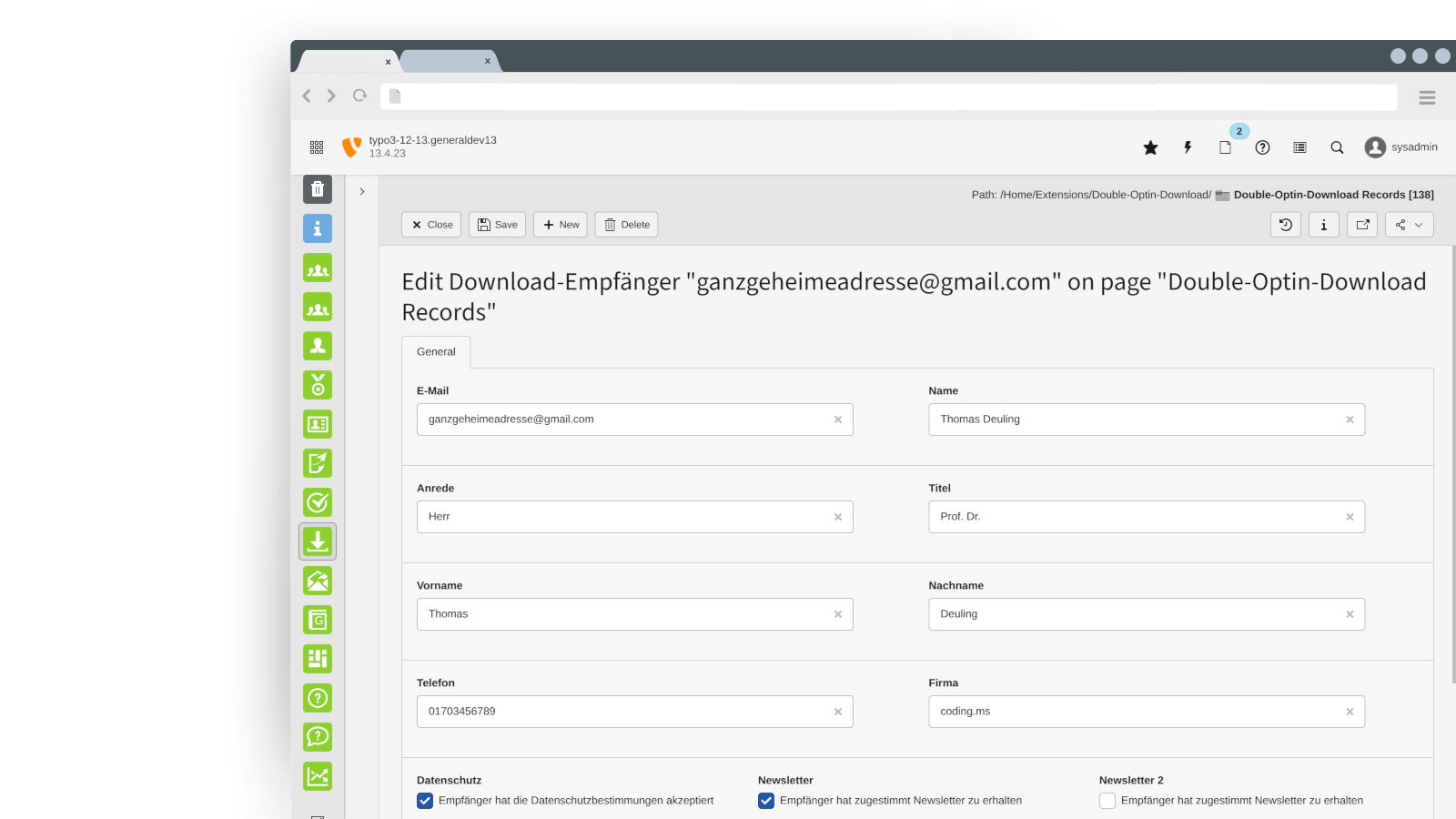Open the browser hamburger menu
1456x819 pixels.
[x=1427, y=97]
